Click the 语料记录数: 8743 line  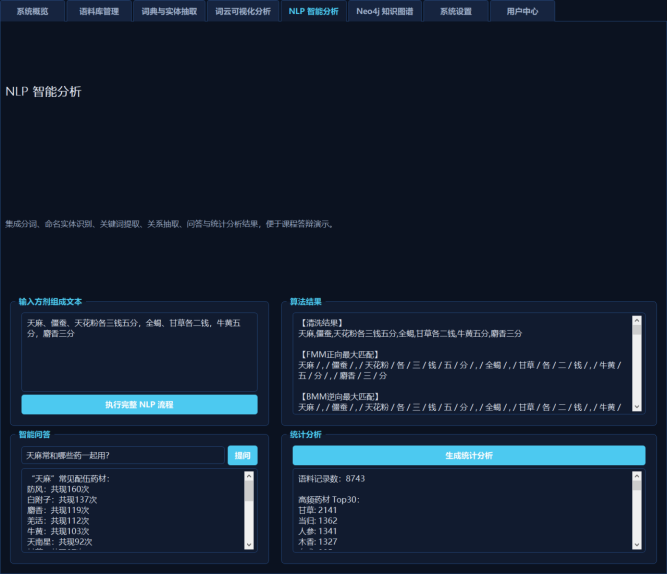(x=331, y=478)
